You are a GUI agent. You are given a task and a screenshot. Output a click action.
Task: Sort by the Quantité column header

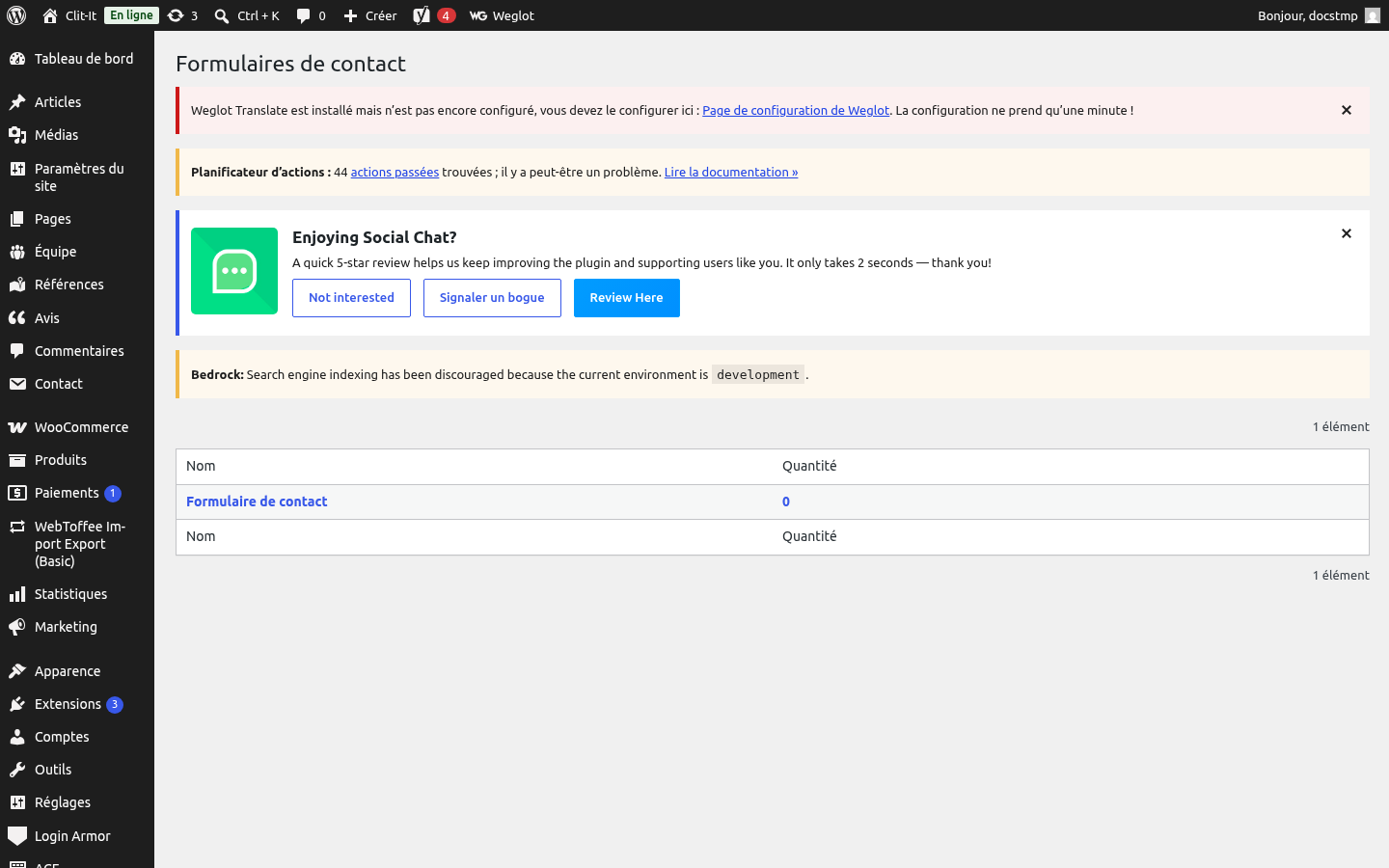809,466
